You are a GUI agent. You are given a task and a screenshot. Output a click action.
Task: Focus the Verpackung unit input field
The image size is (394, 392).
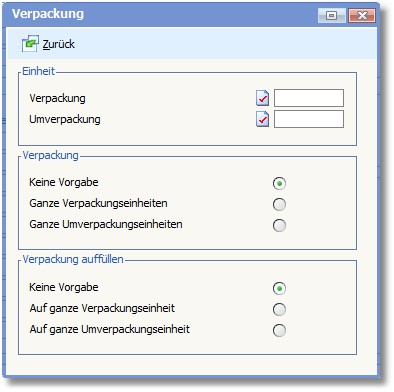[x=309, y=98]
